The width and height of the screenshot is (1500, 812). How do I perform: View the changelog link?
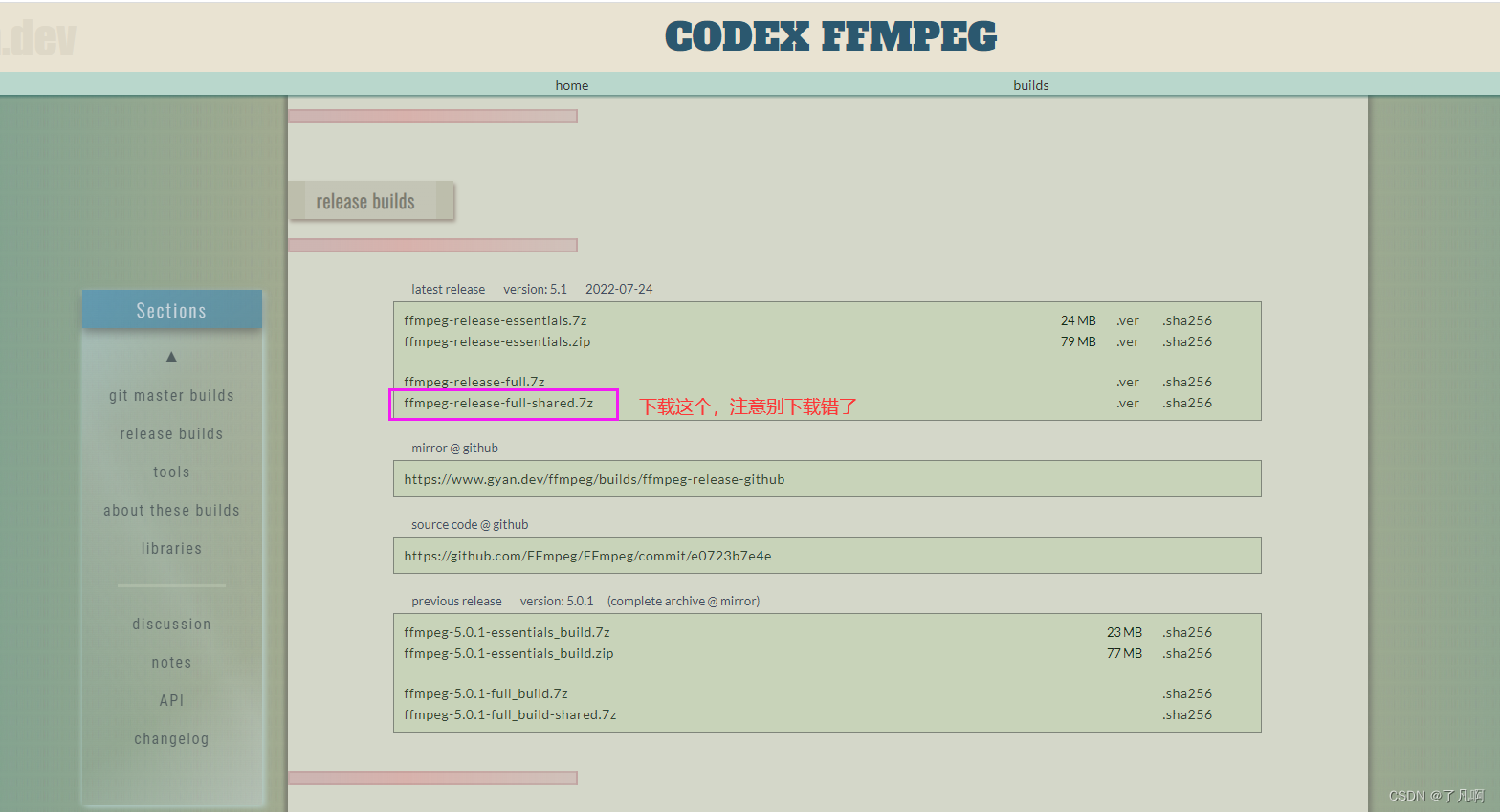[x=171, y=739]
